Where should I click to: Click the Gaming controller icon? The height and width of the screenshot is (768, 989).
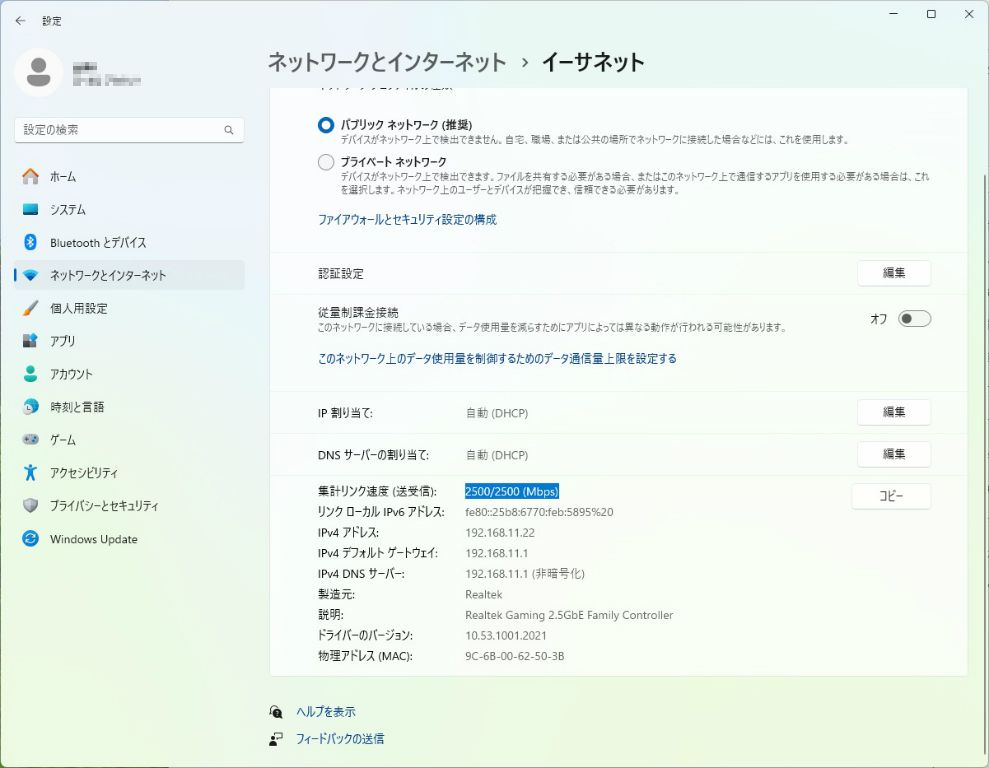(30, 440)
